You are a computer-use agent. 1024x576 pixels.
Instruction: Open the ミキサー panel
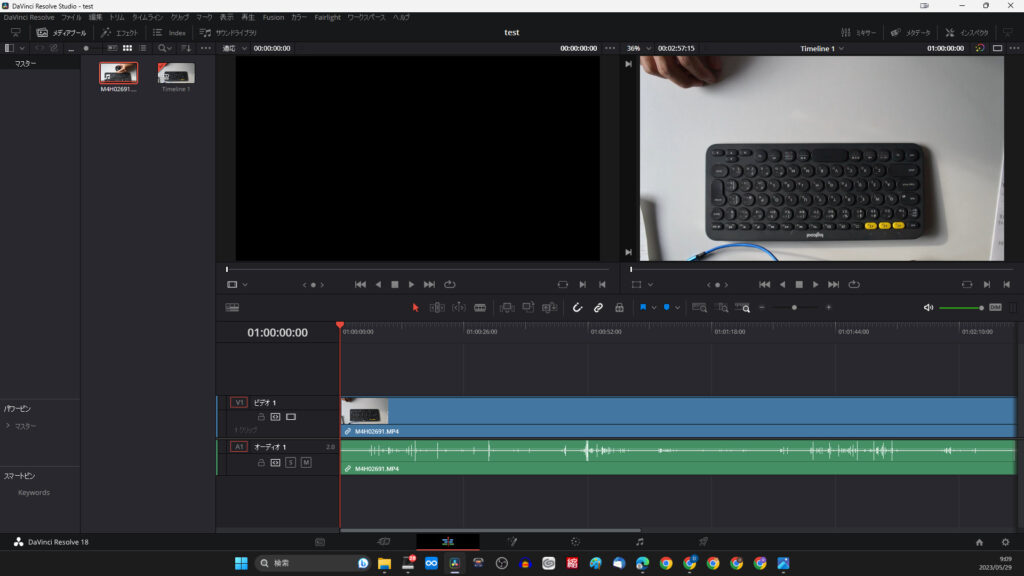point(858,33)
